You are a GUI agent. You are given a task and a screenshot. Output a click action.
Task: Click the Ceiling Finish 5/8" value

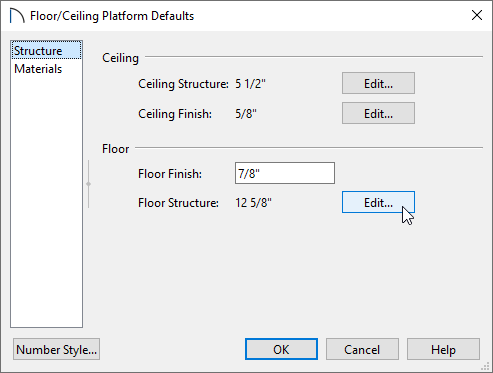(x=246, y=114)
